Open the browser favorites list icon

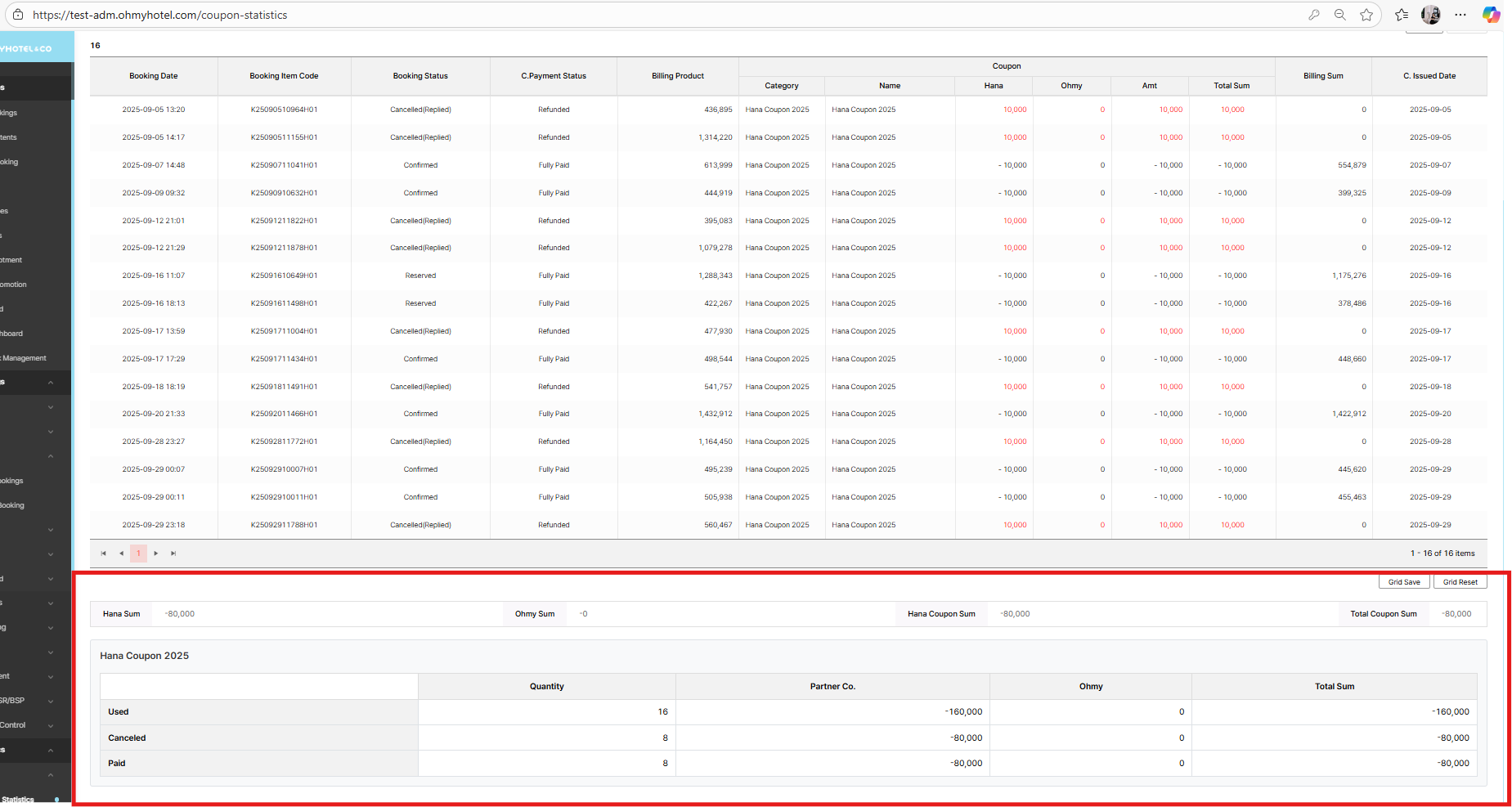(1402, 15)
